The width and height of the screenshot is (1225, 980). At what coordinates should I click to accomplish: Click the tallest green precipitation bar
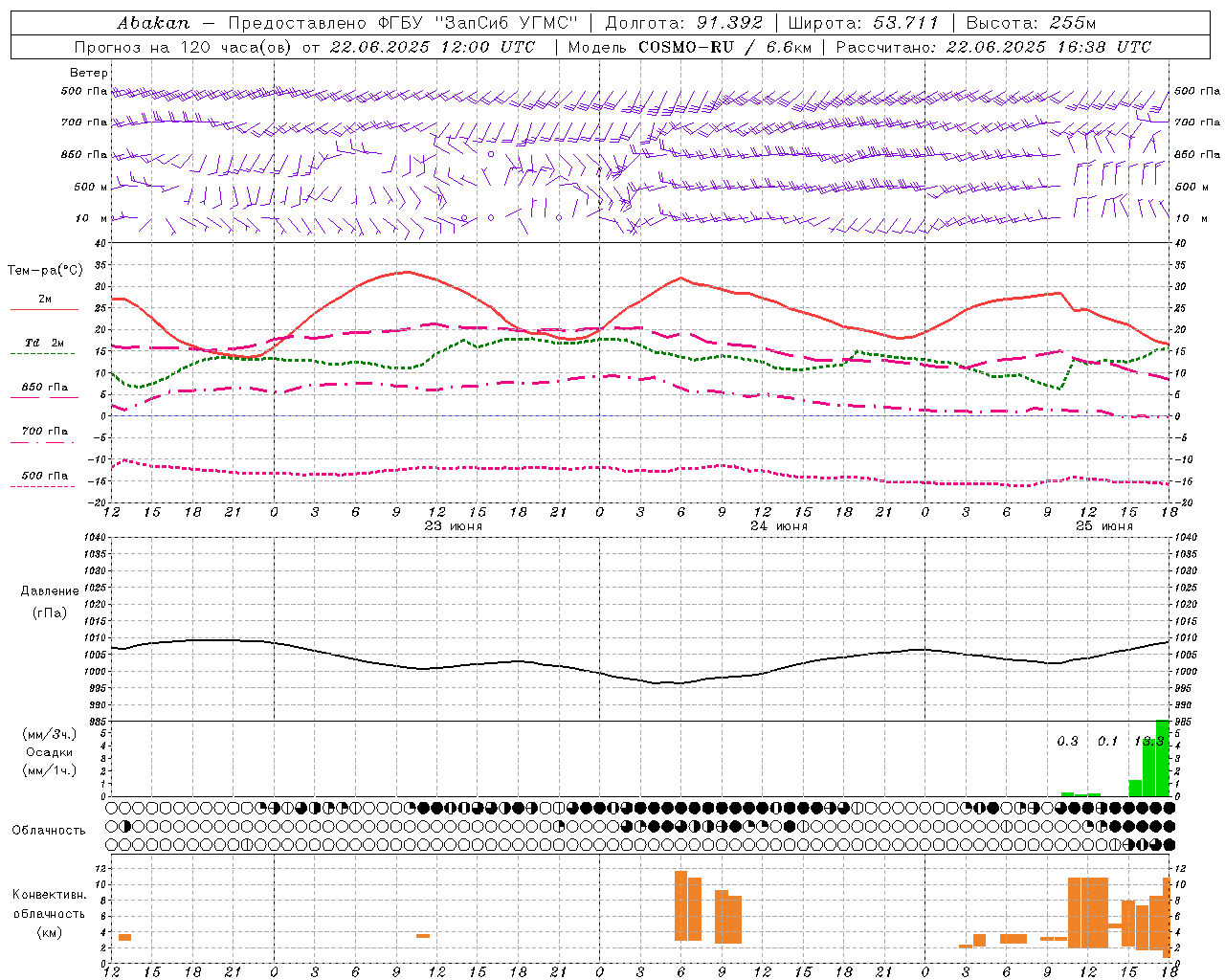pyautogui.click(x=1162, y=758)
